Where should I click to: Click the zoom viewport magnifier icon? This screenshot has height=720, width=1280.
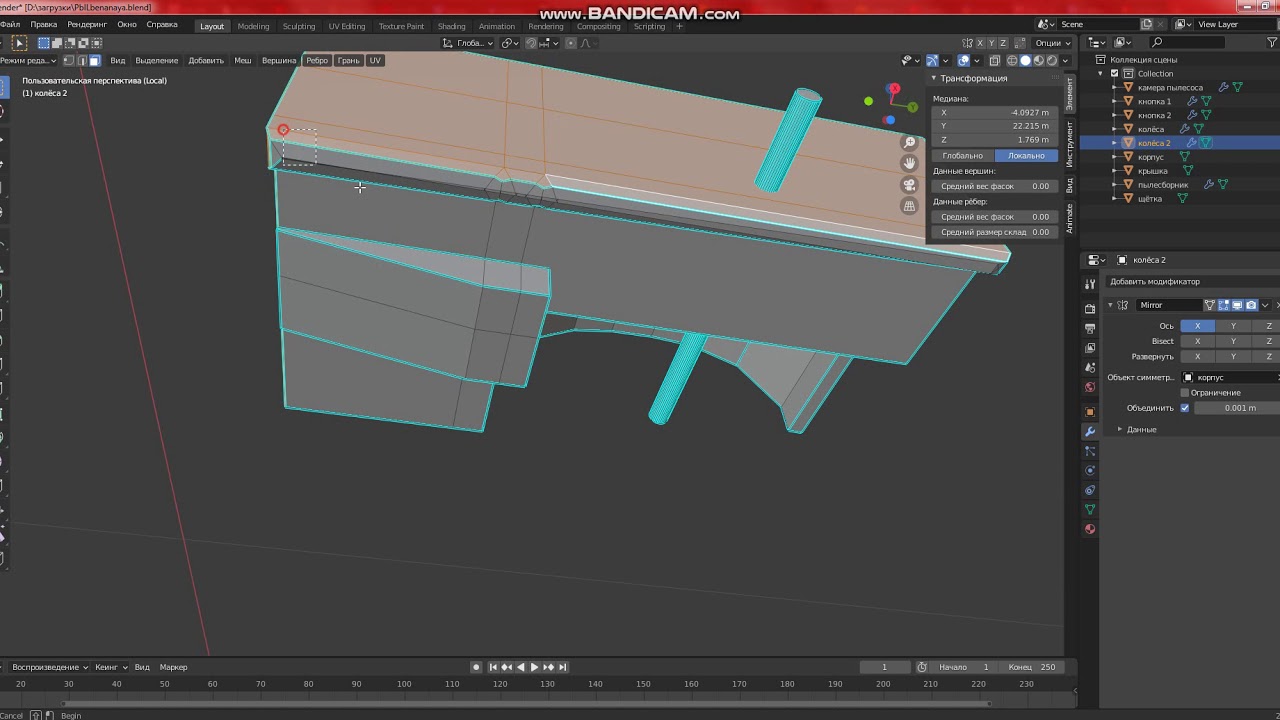click(x=909, y=143)
